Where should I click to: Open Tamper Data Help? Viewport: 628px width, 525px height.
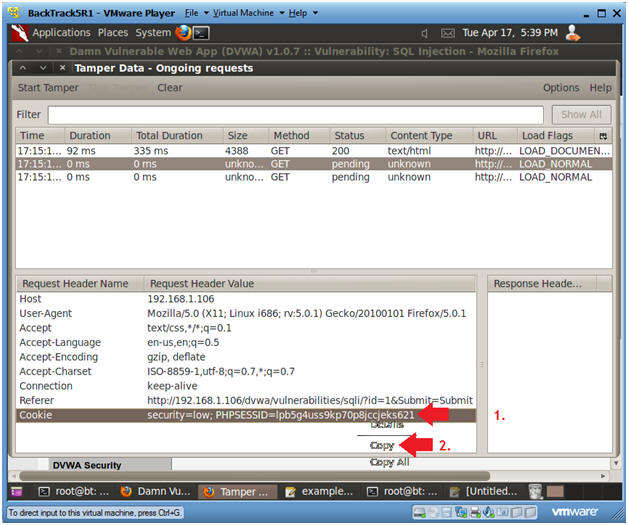(600, 88)
